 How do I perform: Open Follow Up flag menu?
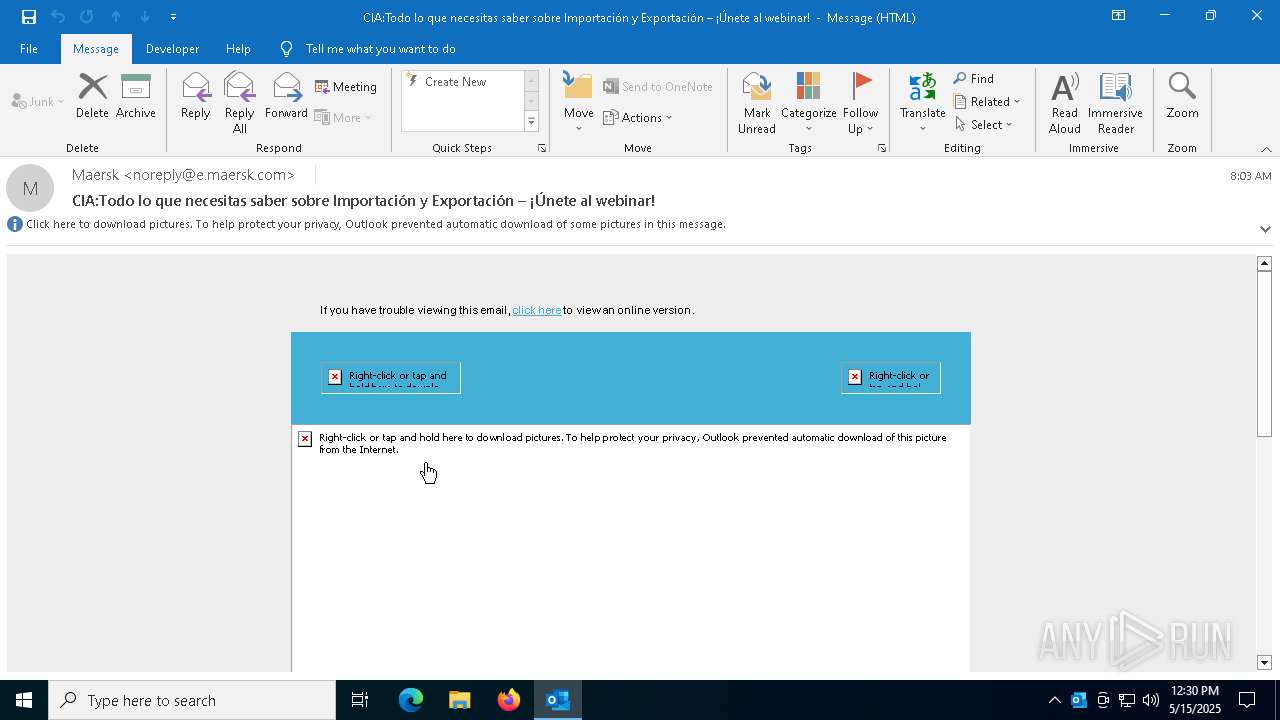pyautogui.click(x=860, y=103)
